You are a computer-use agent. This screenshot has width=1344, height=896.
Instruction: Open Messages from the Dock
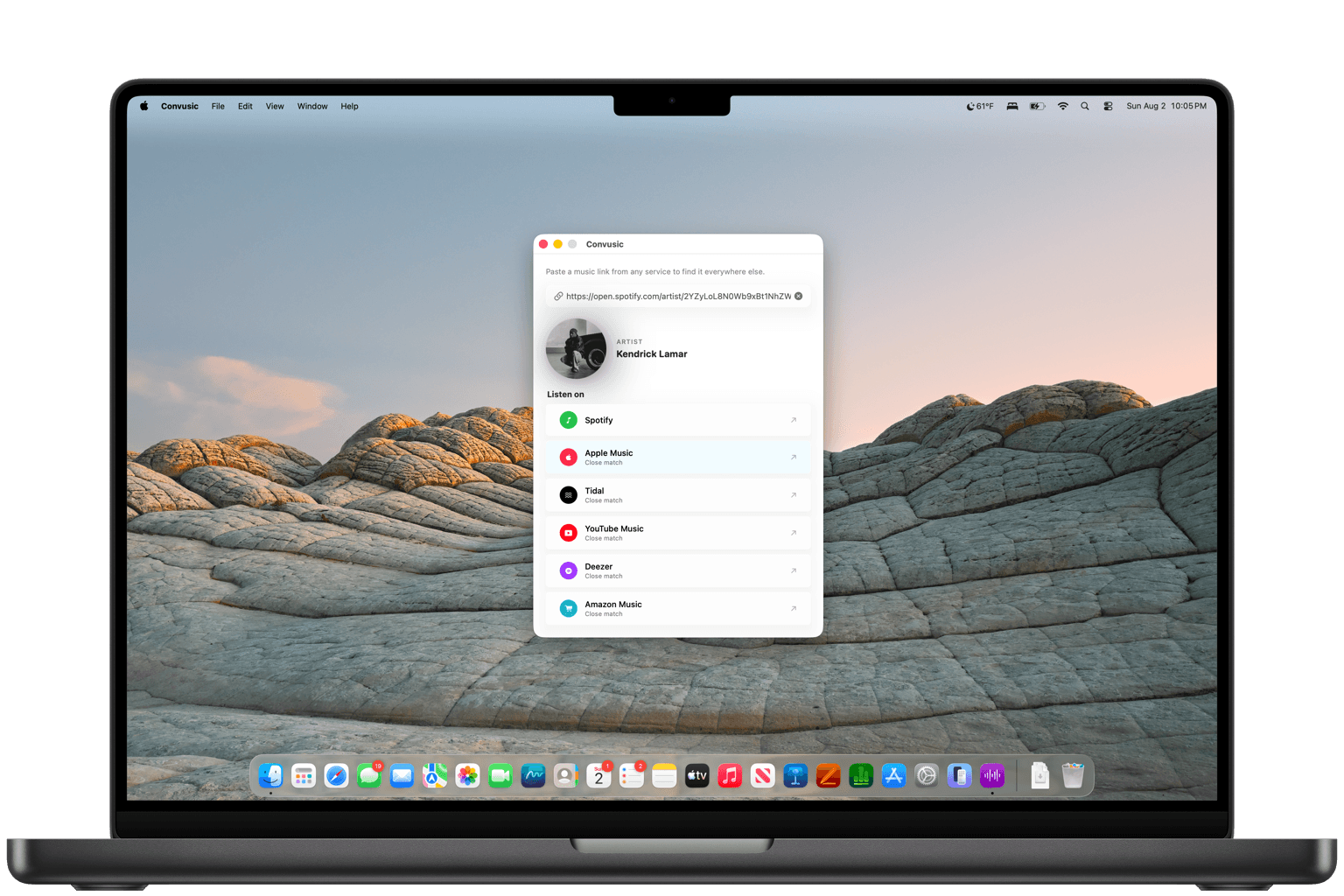369,775
